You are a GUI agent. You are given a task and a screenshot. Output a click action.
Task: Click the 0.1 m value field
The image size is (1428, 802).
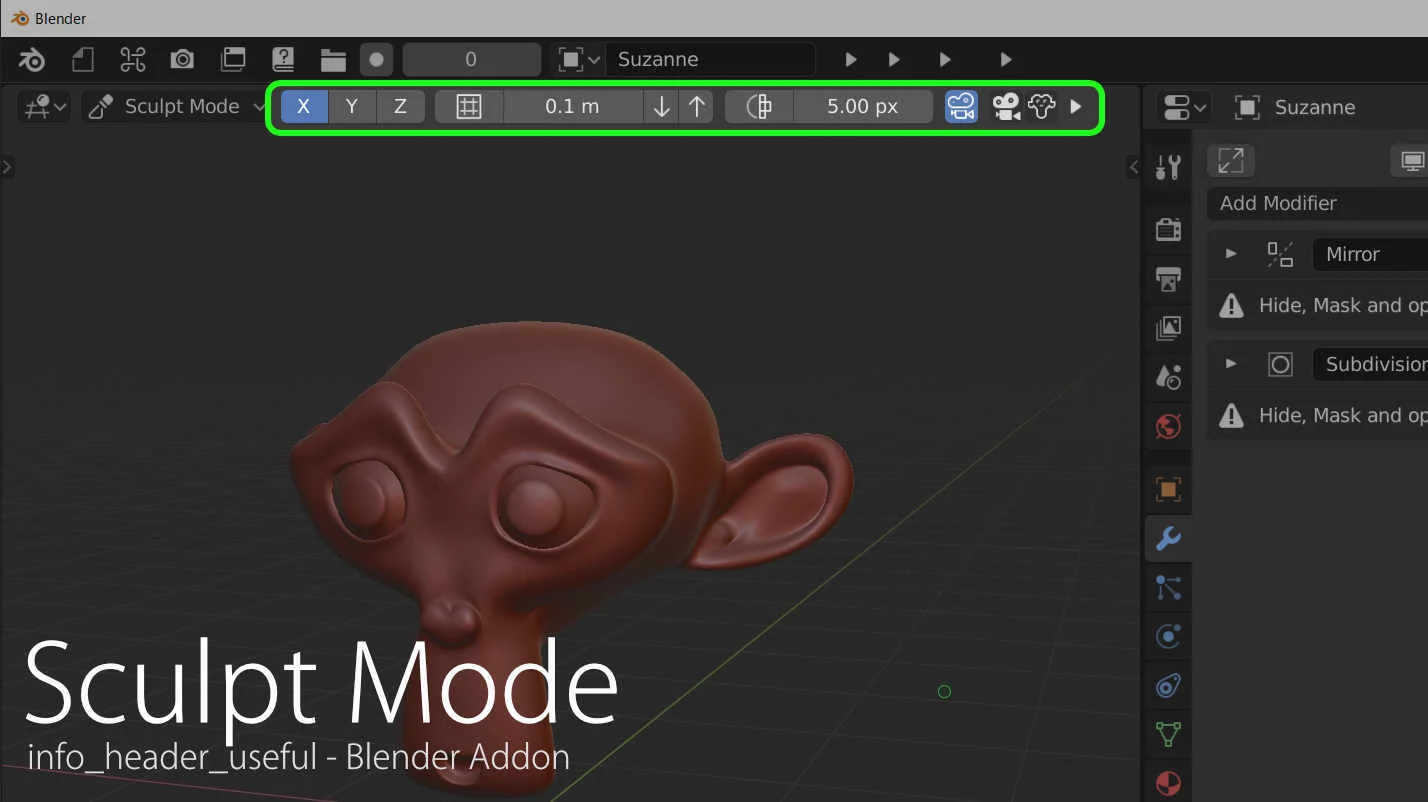pos(572,107)
